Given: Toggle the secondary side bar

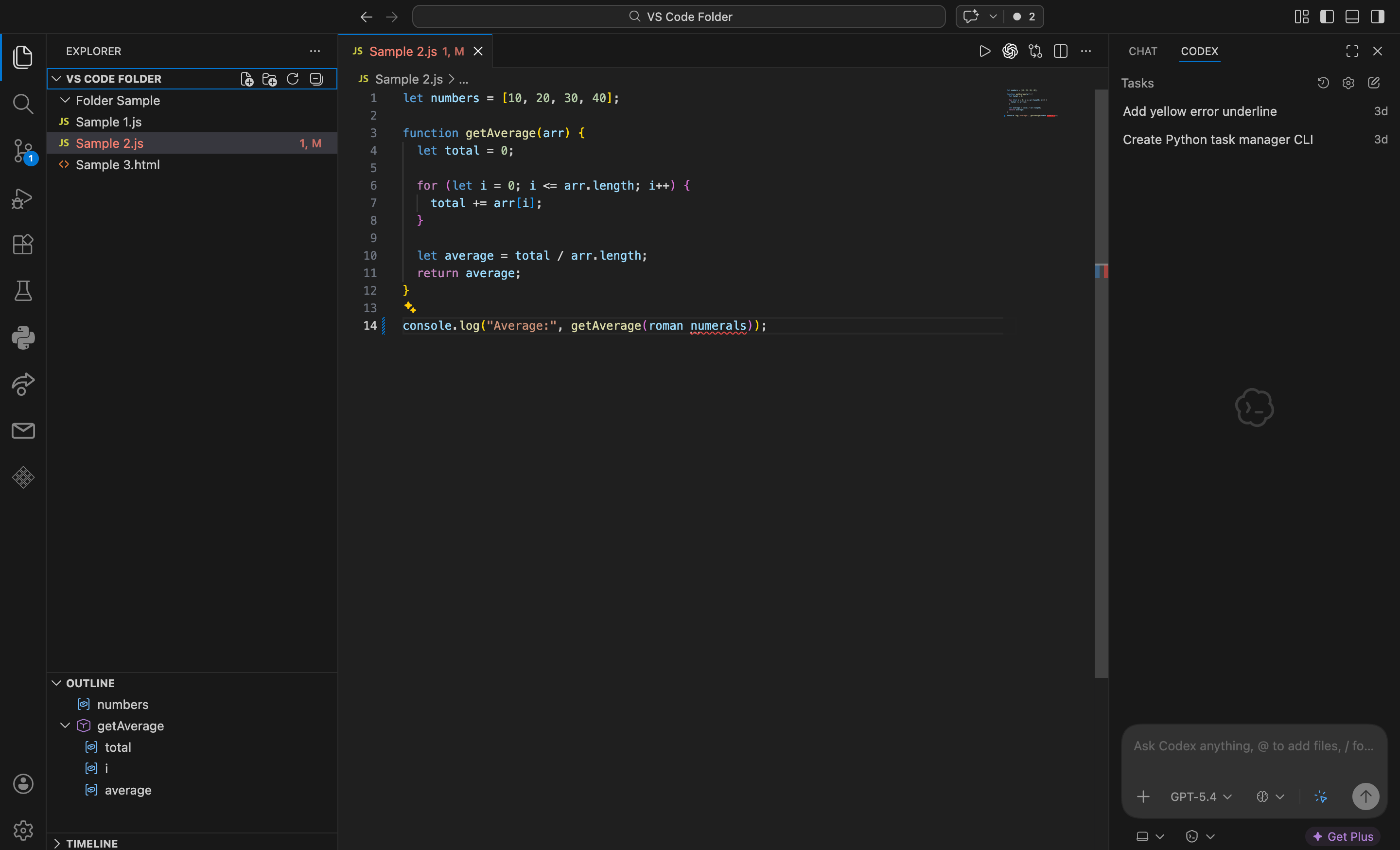Looking at the screenshot, I should coord(1377,17).
